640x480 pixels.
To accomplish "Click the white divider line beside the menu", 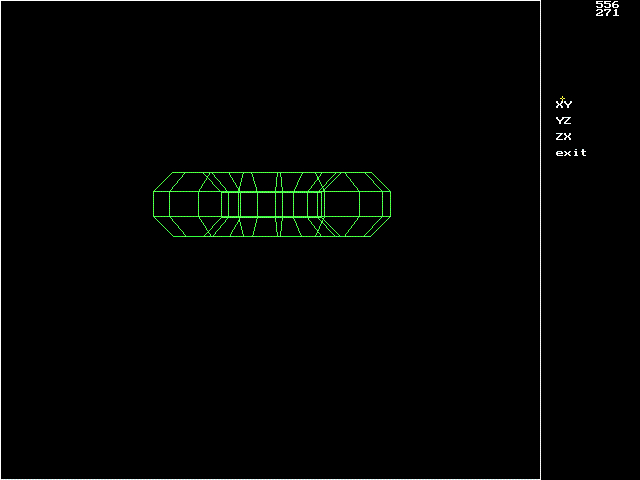I will [x=541, y=240].
